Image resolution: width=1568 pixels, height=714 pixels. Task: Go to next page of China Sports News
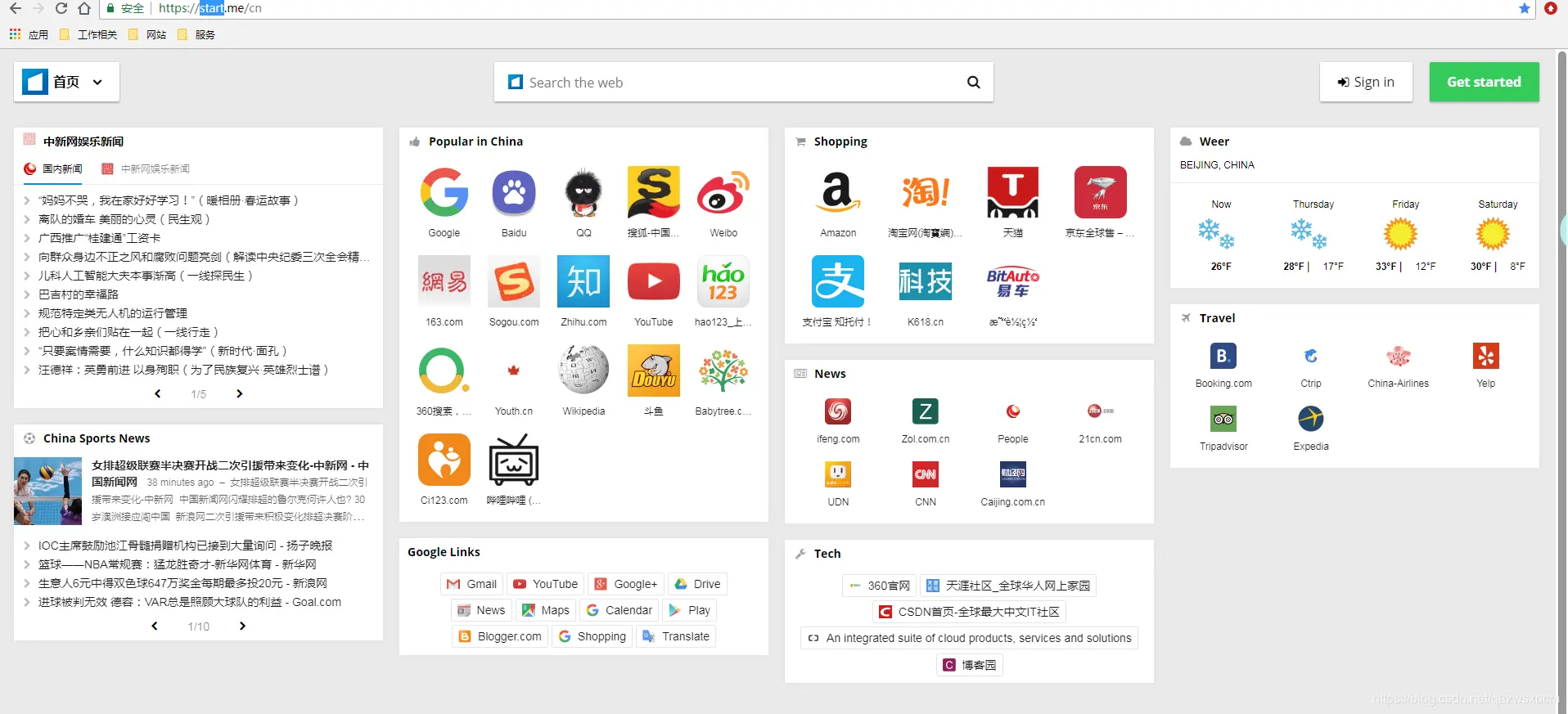[242, 626]
